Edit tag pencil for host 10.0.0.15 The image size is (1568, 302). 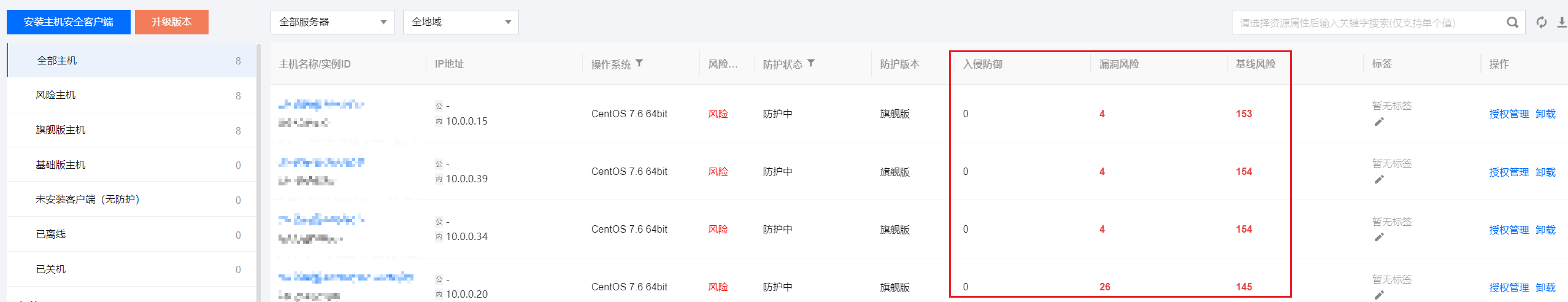point(1379,122)
